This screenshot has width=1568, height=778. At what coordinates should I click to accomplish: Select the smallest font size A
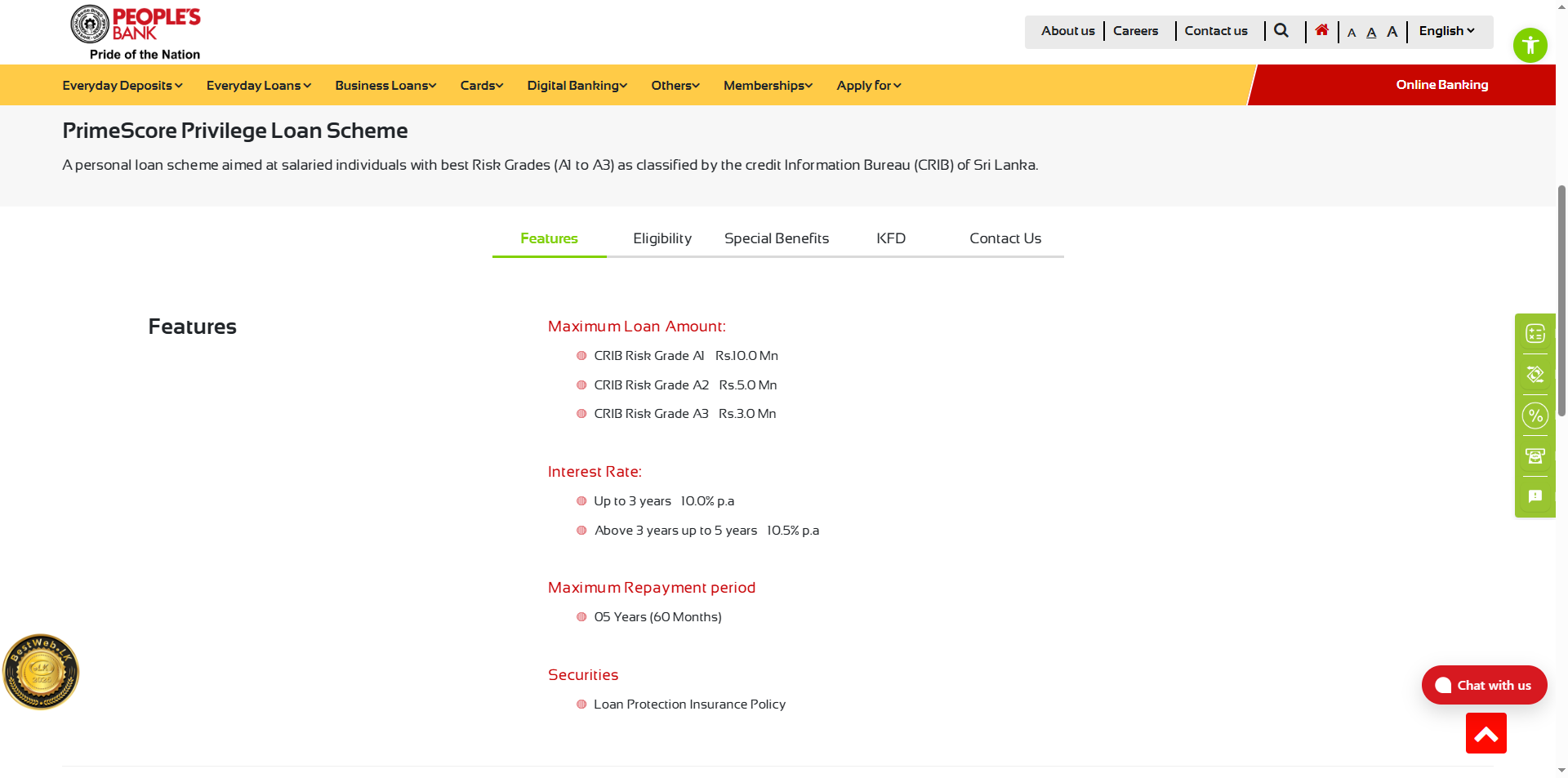point(1352,33)
